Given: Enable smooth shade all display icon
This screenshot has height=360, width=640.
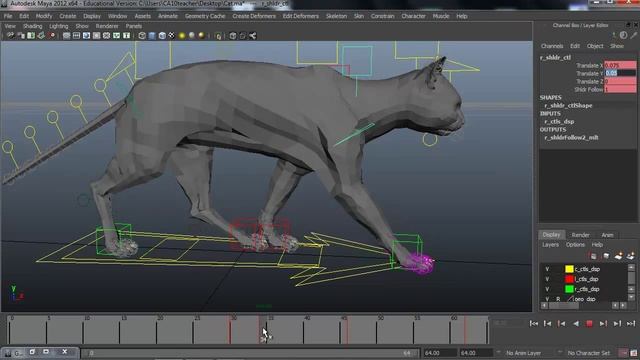Looking at the screenshot, I should [152, 36].
